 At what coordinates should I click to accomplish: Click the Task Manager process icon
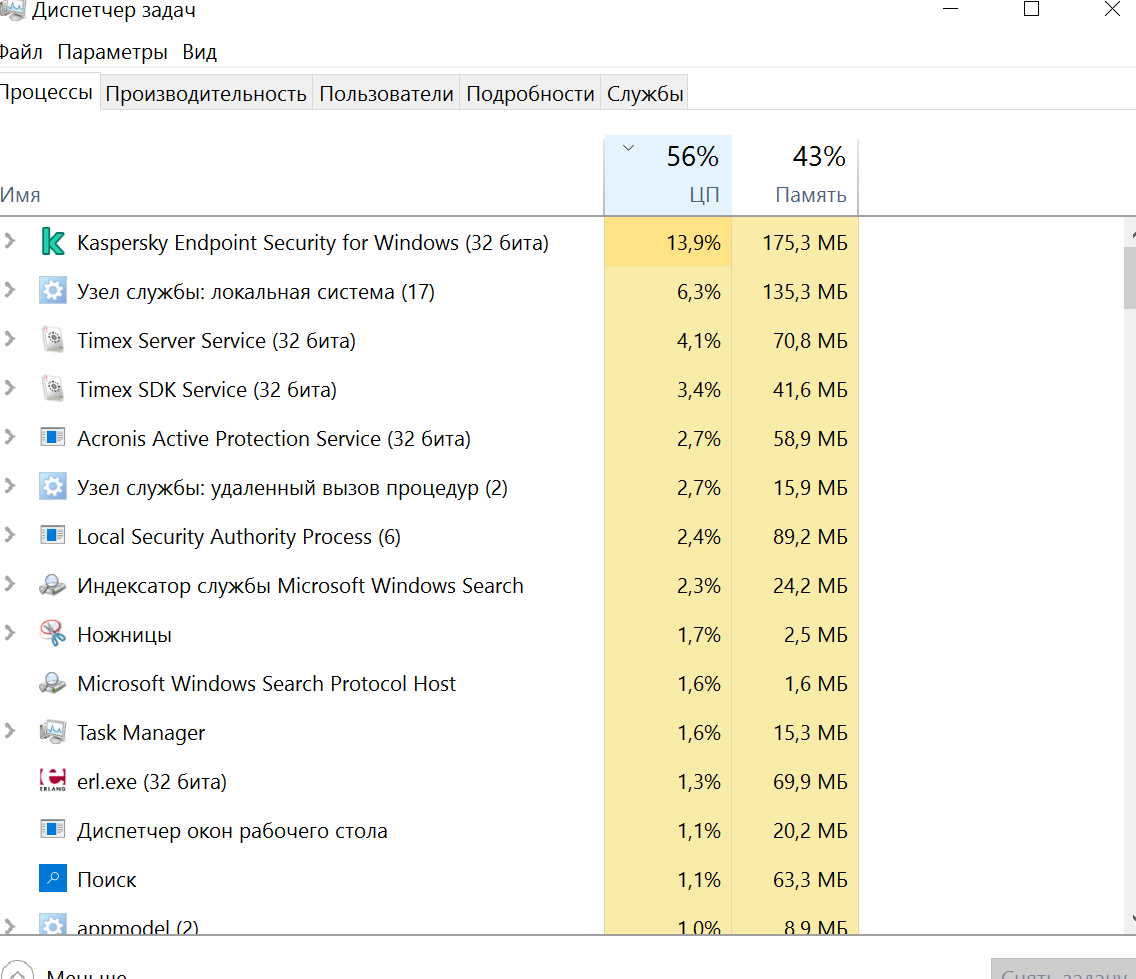(x=53, y=732)
